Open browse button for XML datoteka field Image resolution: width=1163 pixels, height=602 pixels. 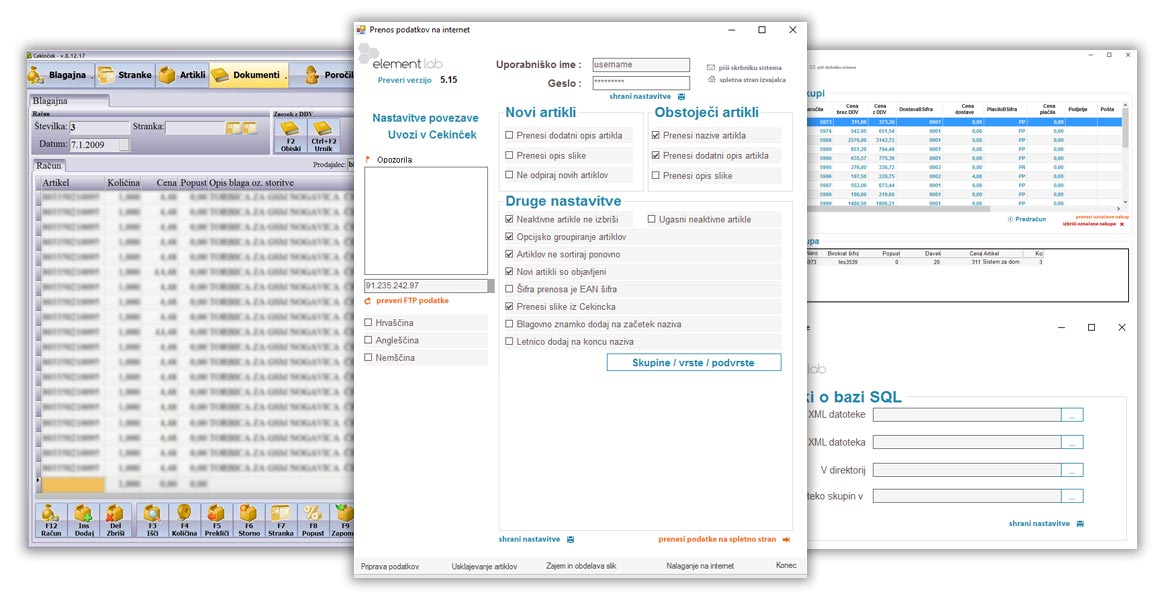[1072, 443]
